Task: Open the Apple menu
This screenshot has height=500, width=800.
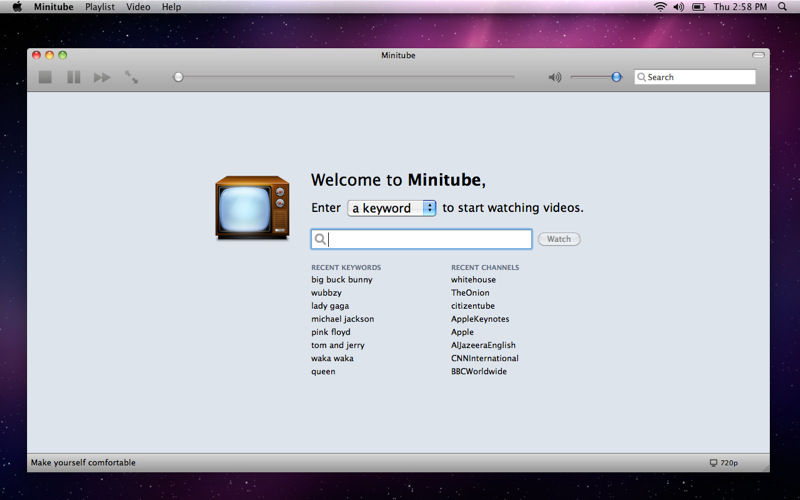Action: pos(17,7)
